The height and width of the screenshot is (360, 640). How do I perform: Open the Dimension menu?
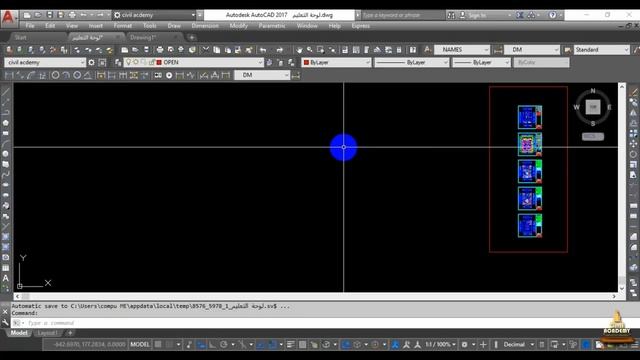205,26
